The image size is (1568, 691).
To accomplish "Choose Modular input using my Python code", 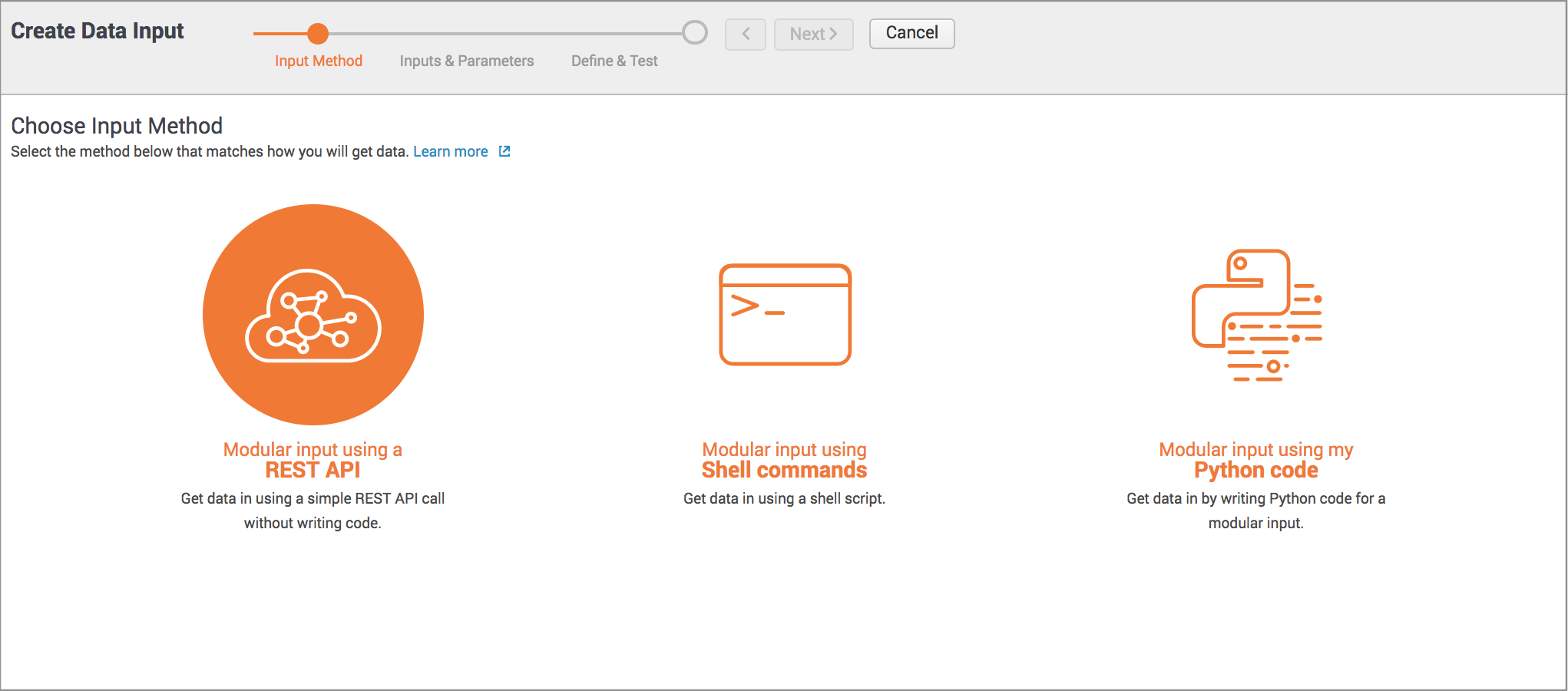I will pos(1255,459).
